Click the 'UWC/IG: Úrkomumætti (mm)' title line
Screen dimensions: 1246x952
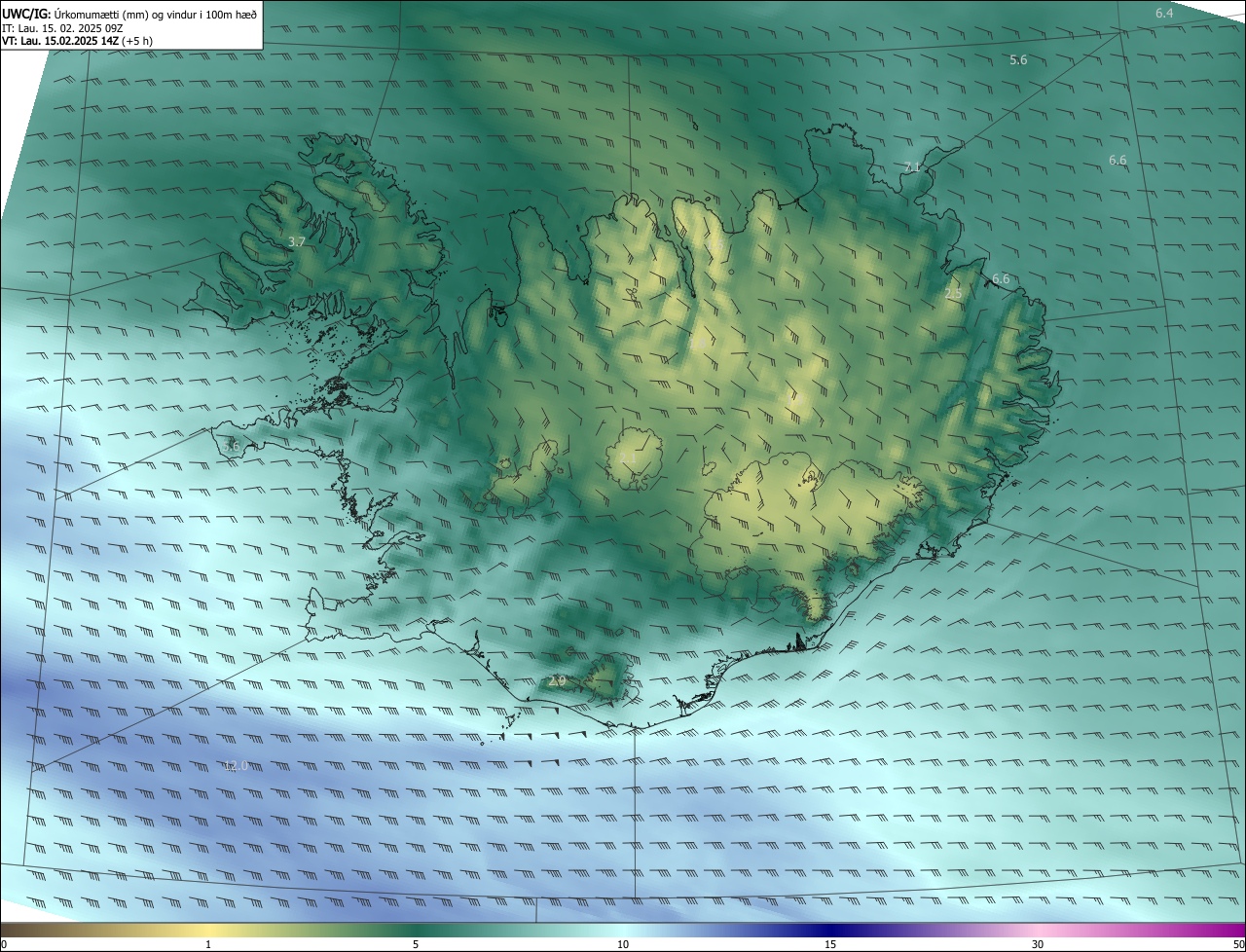128,13
